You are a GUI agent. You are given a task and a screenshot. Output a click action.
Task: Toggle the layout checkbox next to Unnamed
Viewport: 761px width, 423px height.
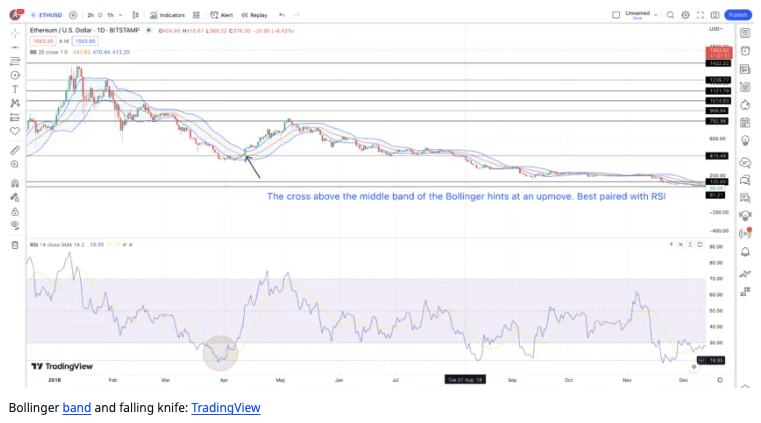click(616, 15)
